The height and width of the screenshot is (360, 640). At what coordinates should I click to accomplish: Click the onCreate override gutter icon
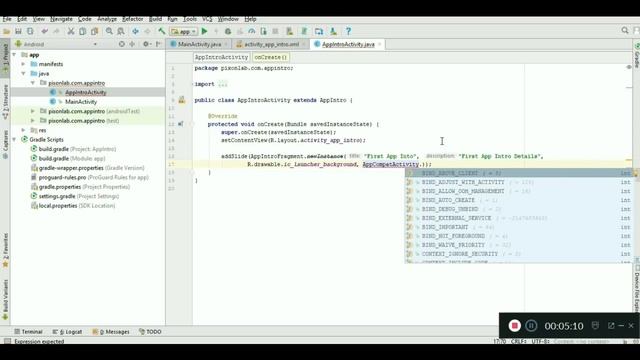click(x=180, y=124)
